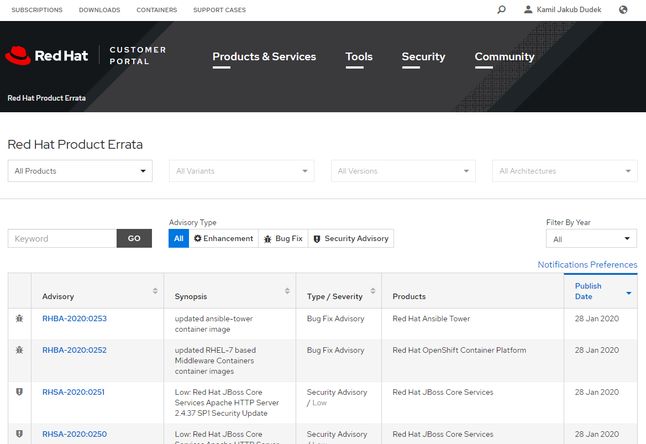The width and height of the screenshot is (646, 444).
Task: Open the All Versions dropdown
Action: tap(403, 171)
